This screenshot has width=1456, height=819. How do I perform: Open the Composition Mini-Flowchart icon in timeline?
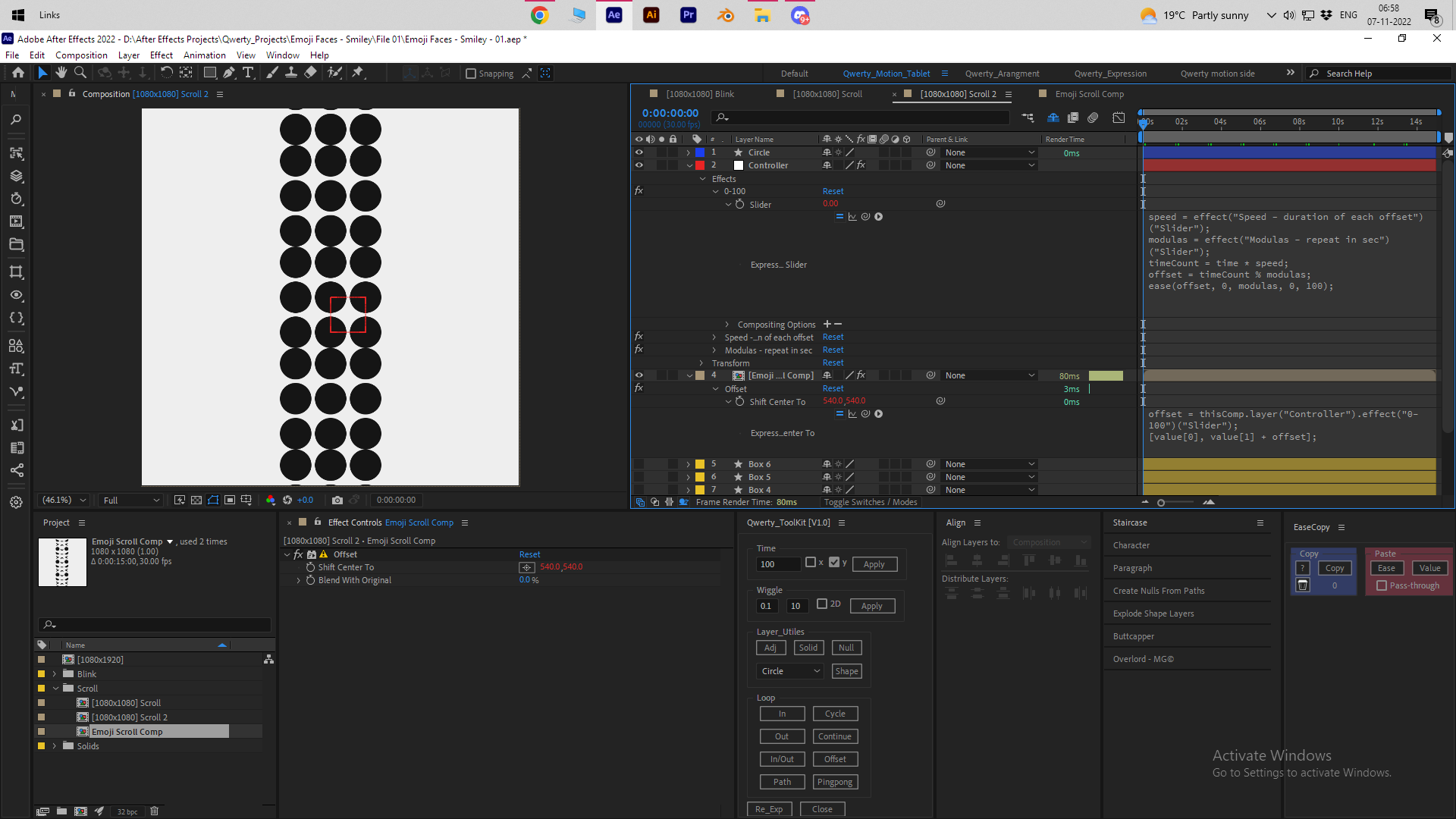(x=1028, y=118)
